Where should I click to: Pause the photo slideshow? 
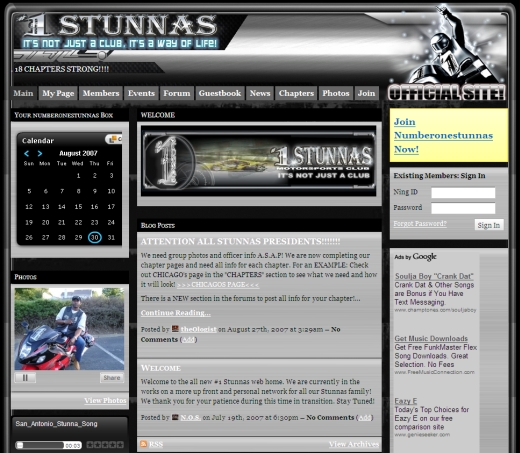(25, 378)
